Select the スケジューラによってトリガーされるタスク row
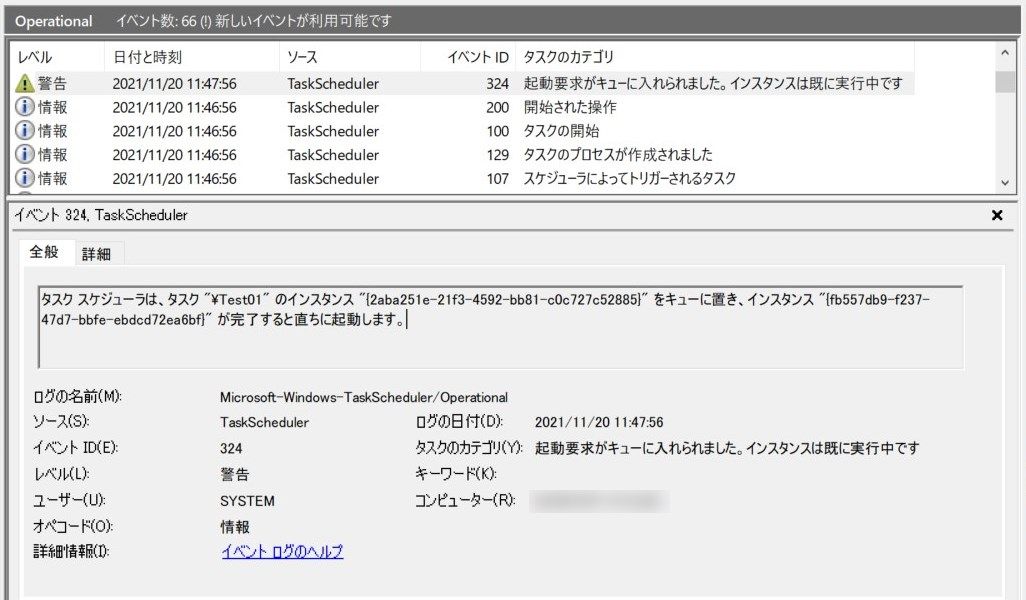The image size is (1026, 600). [630, 179]
